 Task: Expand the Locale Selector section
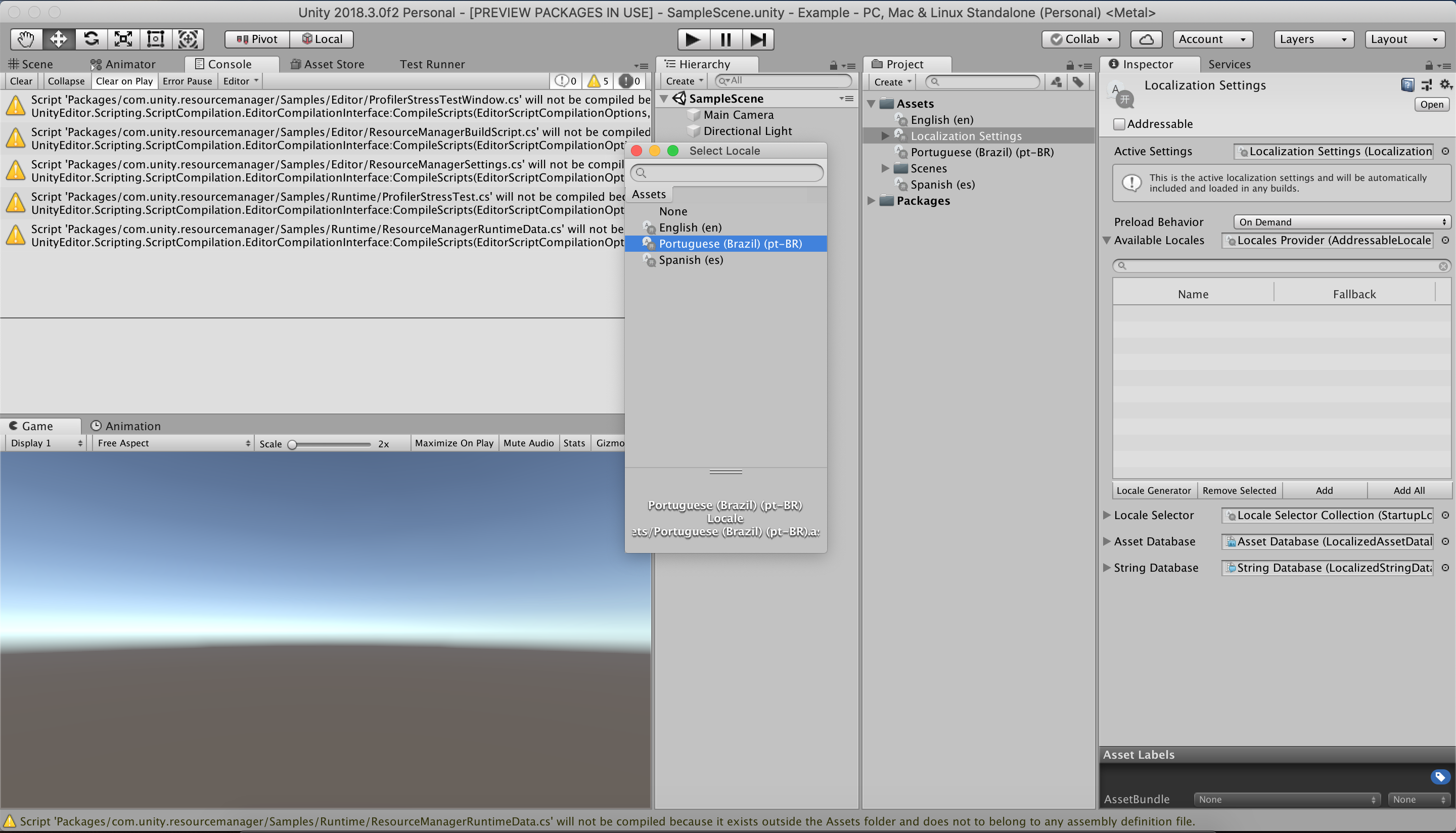click(1107, 515)
